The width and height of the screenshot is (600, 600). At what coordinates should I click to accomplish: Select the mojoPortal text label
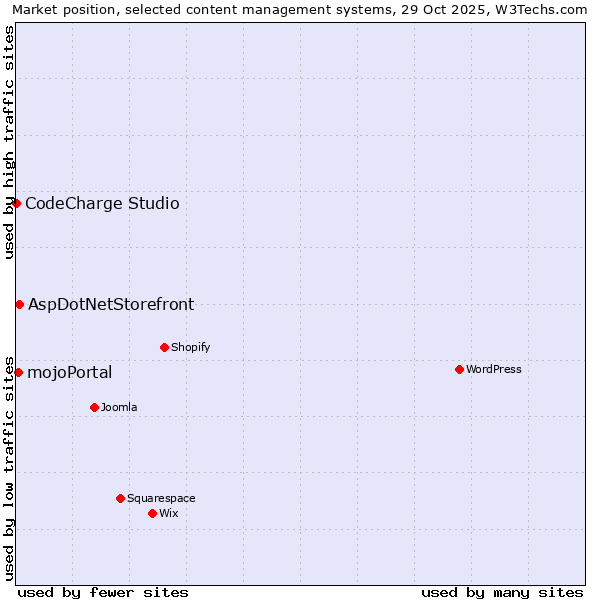tap(69, 373)
